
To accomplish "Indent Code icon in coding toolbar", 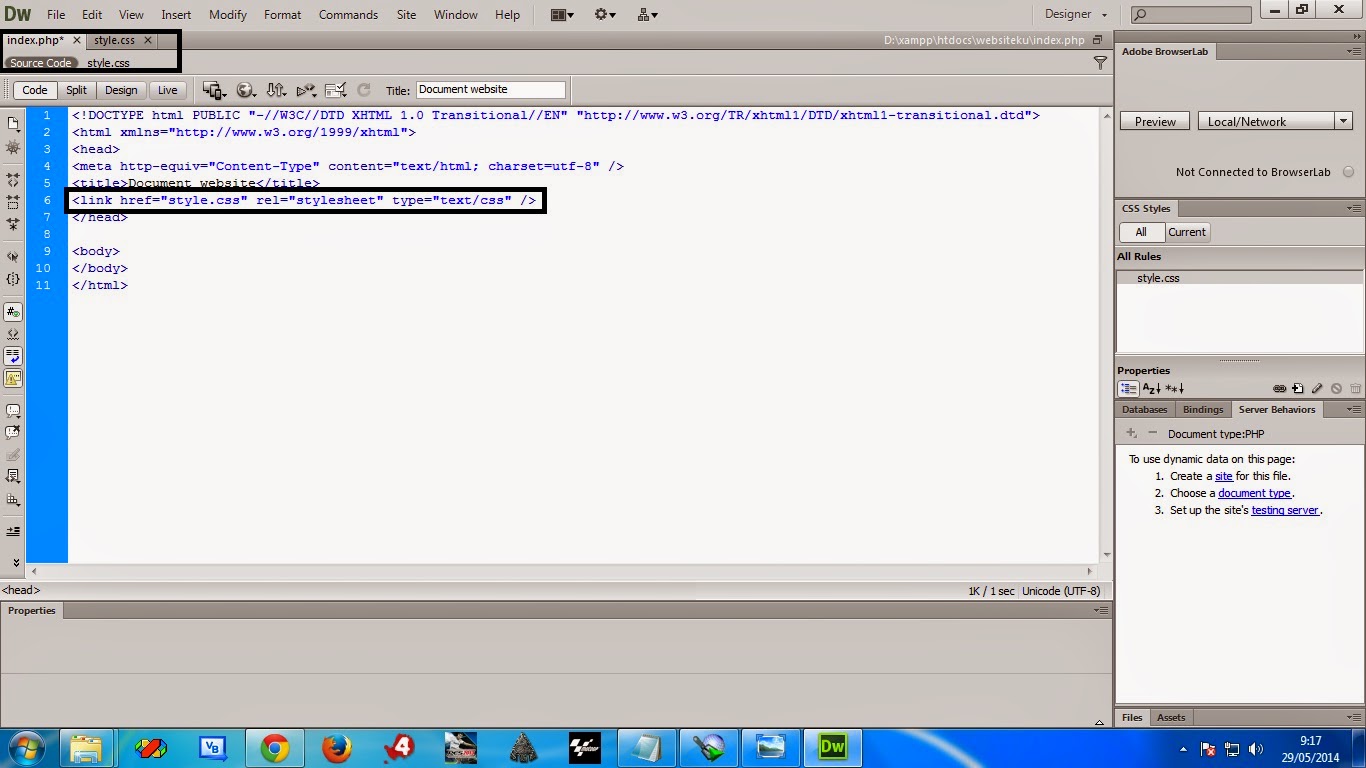I will click(x=13, y=531).
